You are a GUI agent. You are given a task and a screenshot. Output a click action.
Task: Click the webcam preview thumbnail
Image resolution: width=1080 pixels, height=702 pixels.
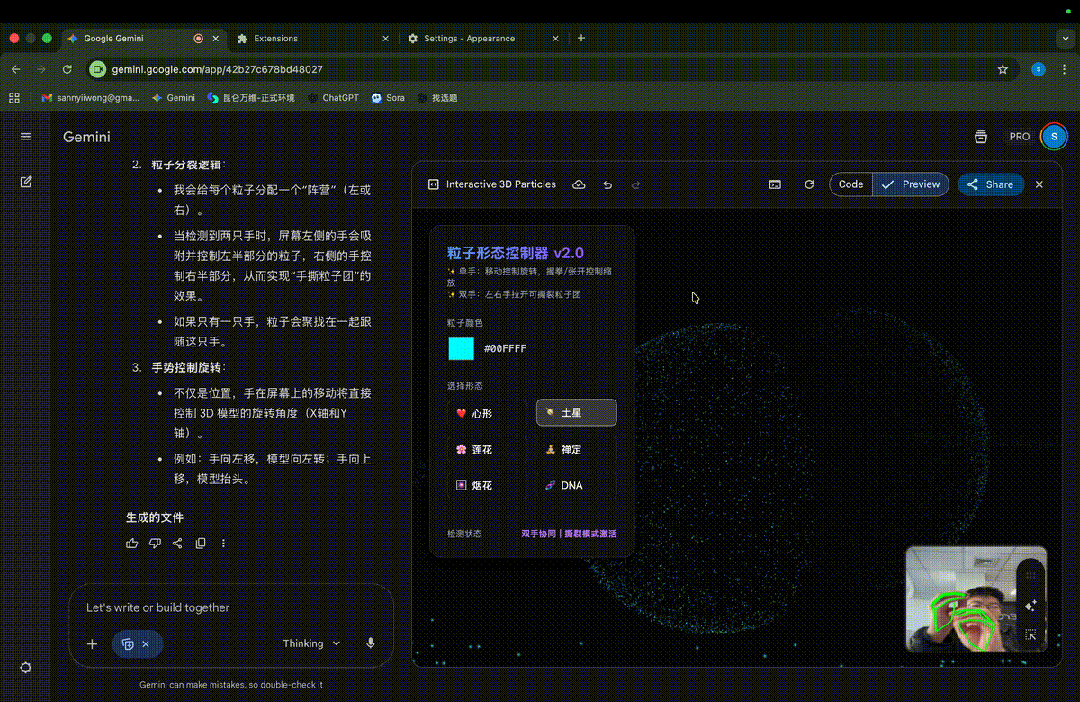click(x=976, y=599)
